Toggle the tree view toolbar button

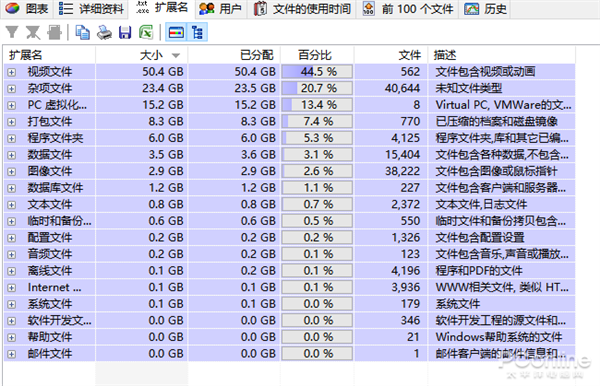[x=197, y=33]
